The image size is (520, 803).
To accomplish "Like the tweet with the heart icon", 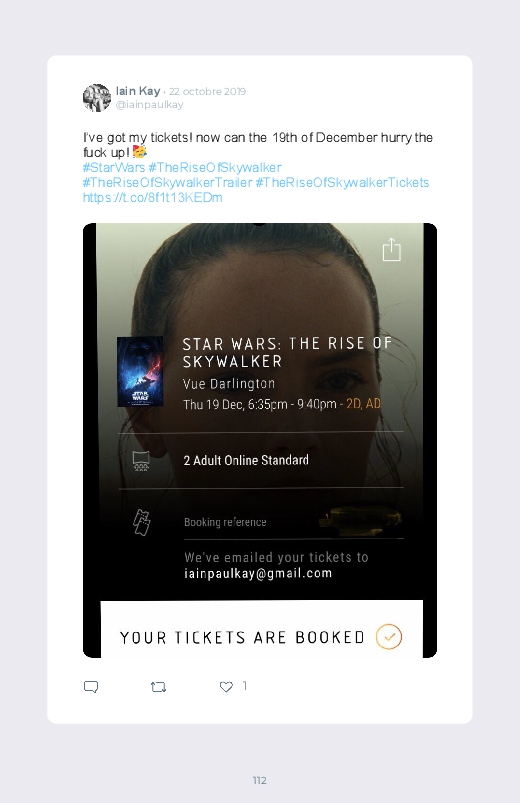I will tap(226, 687).
